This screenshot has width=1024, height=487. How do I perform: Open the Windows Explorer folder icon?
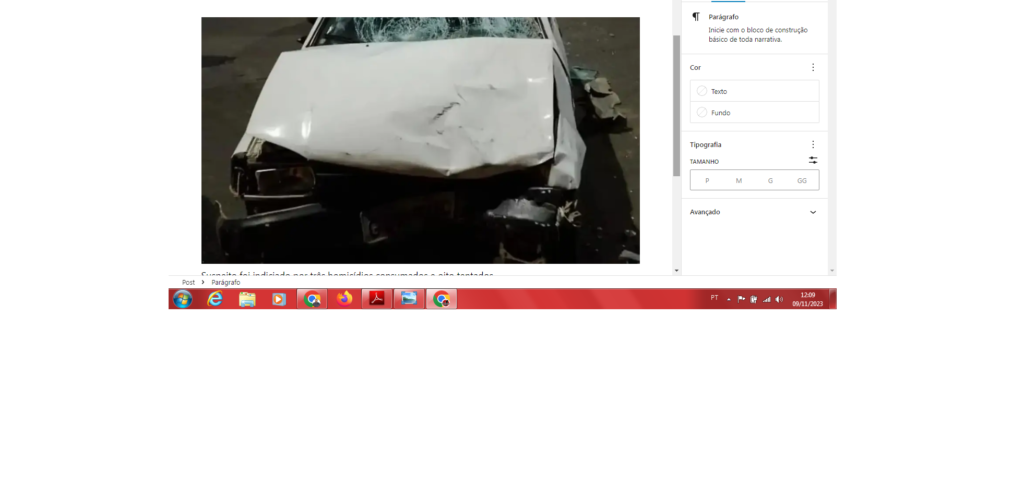pos(247,299)
